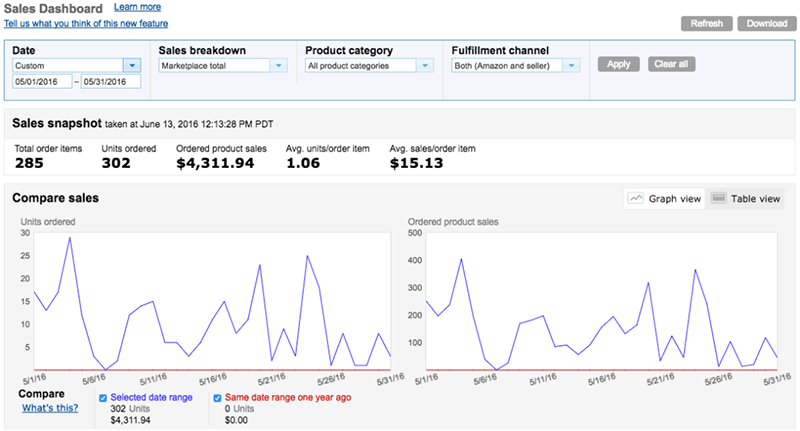Switch to Table view tab
Viewport: 800px width, 431px height.
pos(745,199)
